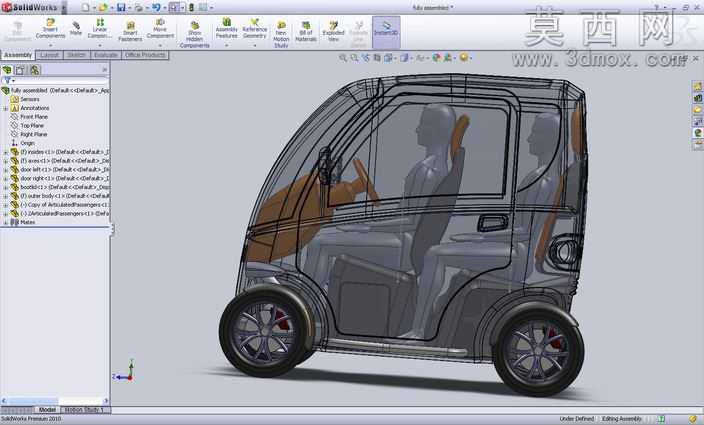704x425 pixels.
Task: Open the FeatureManager design tree tab
Action: (x=7, y=70)
